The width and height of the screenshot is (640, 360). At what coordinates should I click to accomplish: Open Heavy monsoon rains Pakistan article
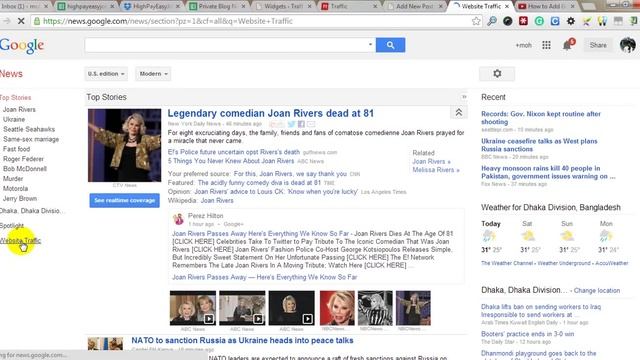tap(548, 172)
